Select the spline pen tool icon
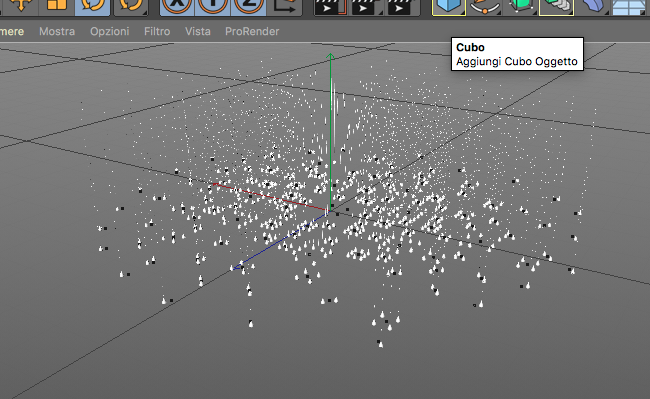This screenshot has height=399, width=650. 485,6
